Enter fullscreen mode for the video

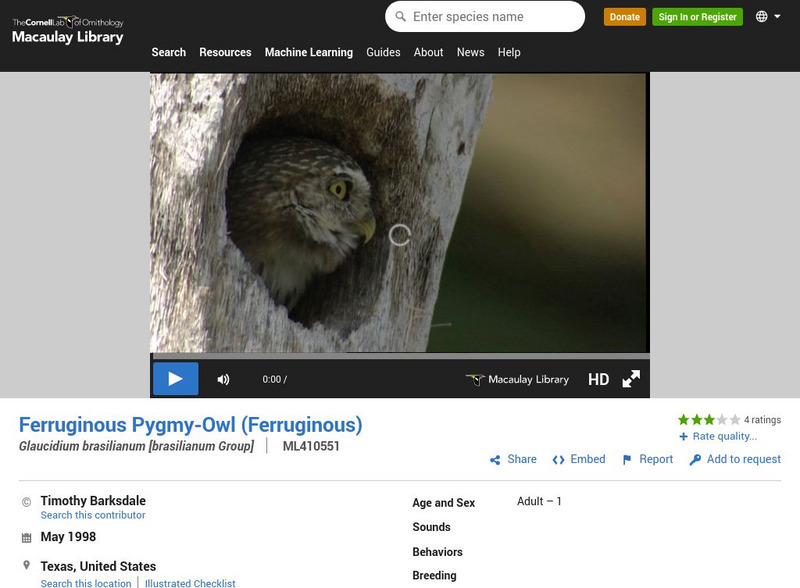click(631, 379)
